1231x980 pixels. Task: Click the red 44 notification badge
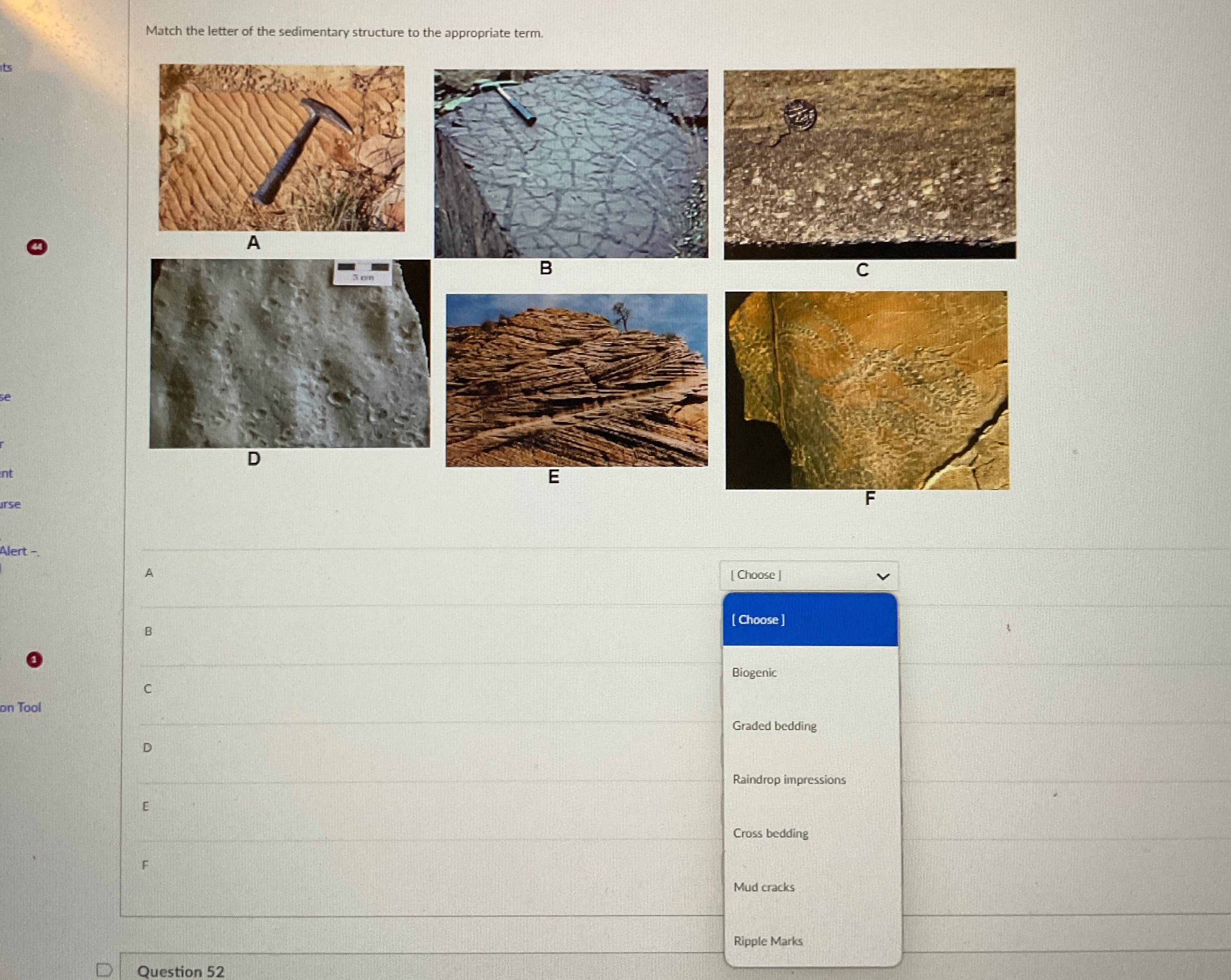point(37,247)
